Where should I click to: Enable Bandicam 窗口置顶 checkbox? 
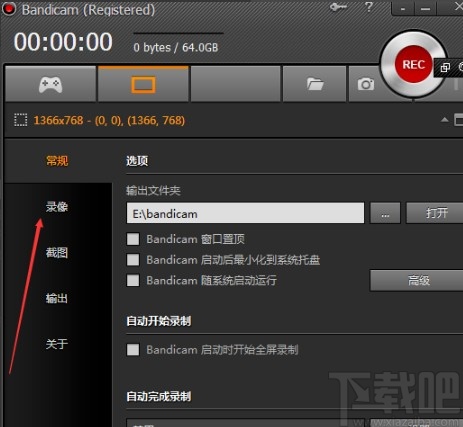click(133, 239)
